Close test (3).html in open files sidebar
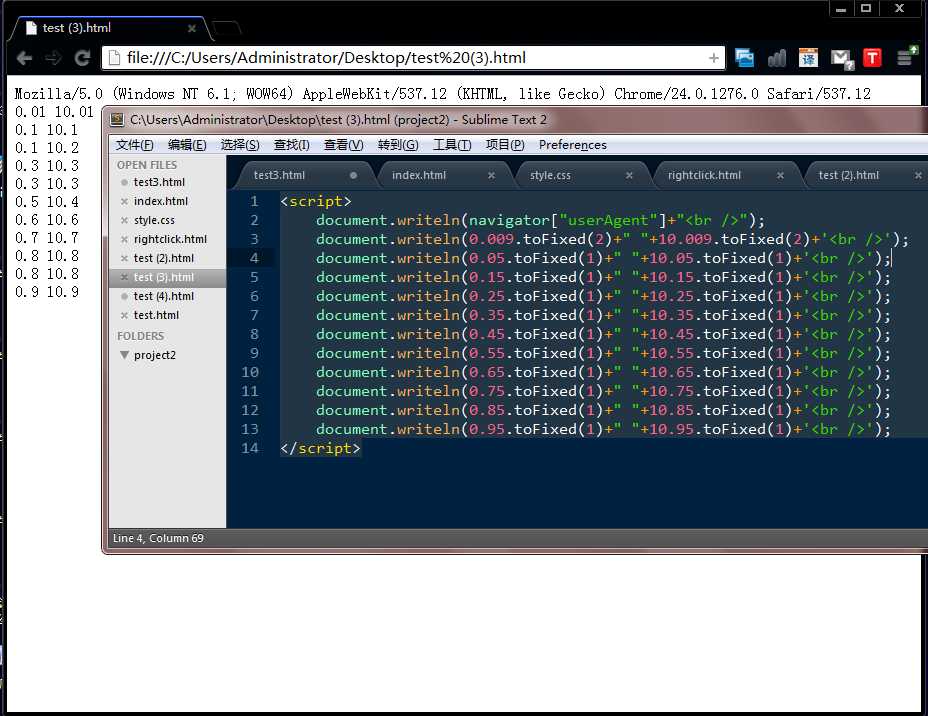 pos(124,277)
